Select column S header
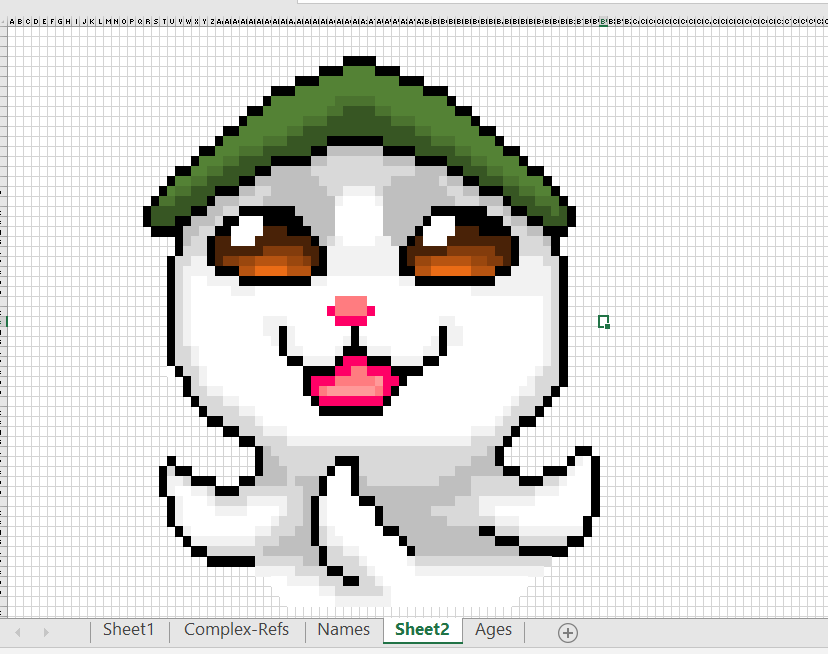Viewport: 828px width, 654px height. click(156, 22)
